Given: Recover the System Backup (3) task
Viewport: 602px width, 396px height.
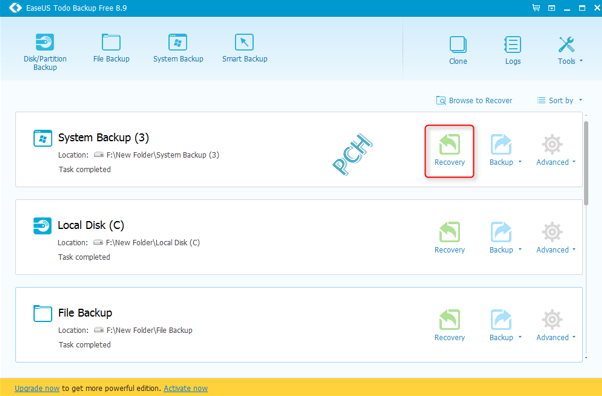Looking at the screenshot, I should 450,150.
